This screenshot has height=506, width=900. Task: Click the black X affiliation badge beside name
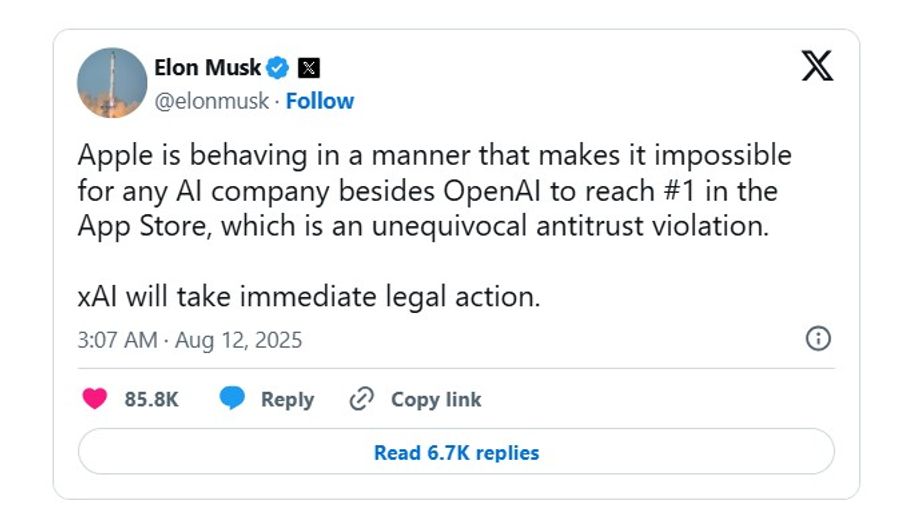point(309,68)
